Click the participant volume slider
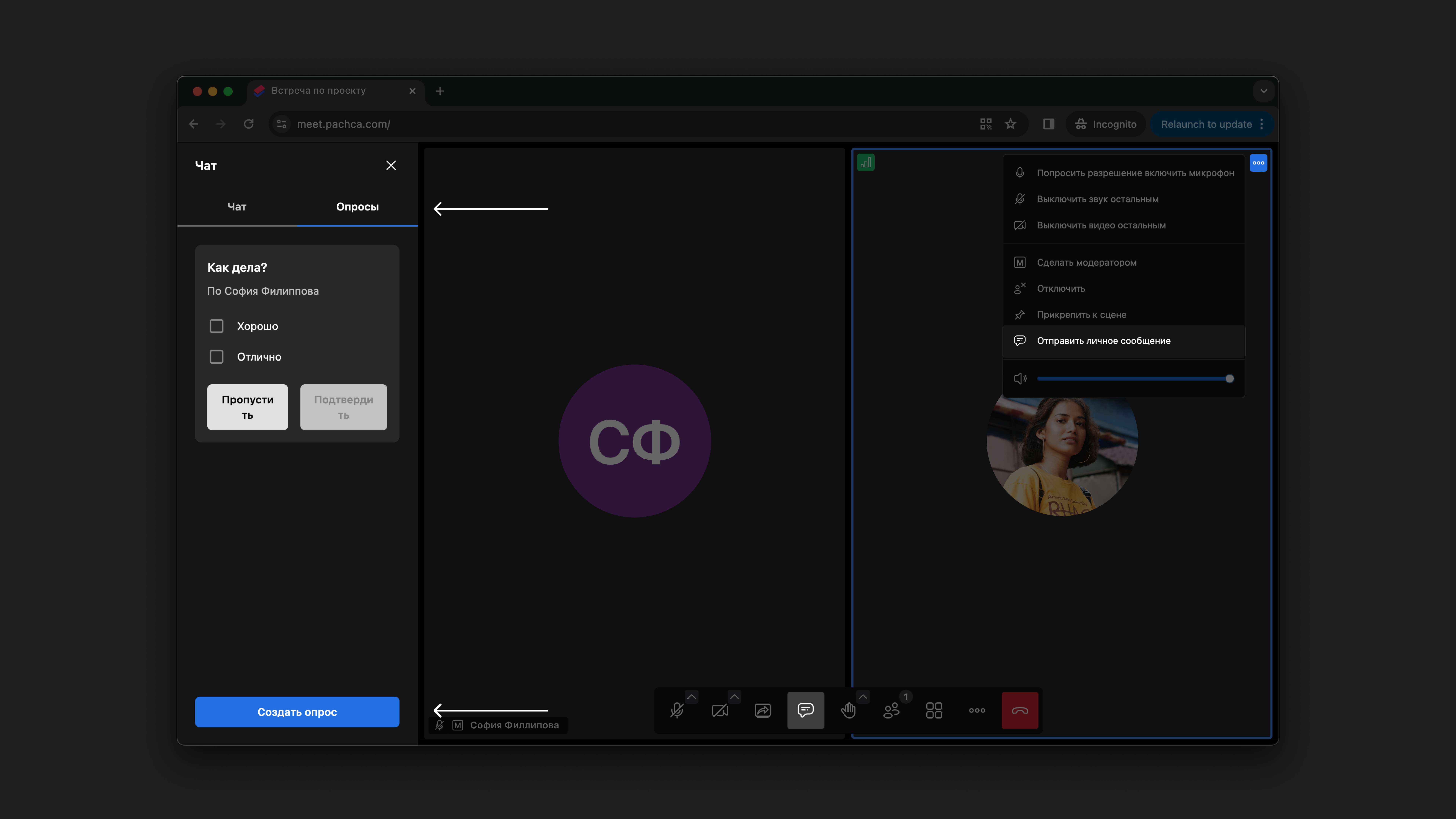 [x=1134, y=379]
